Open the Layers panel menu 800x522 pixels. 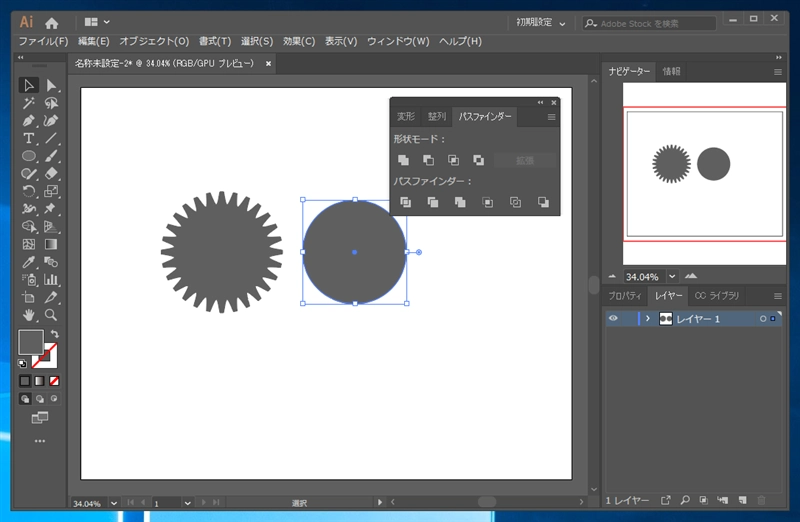point(778,296)
